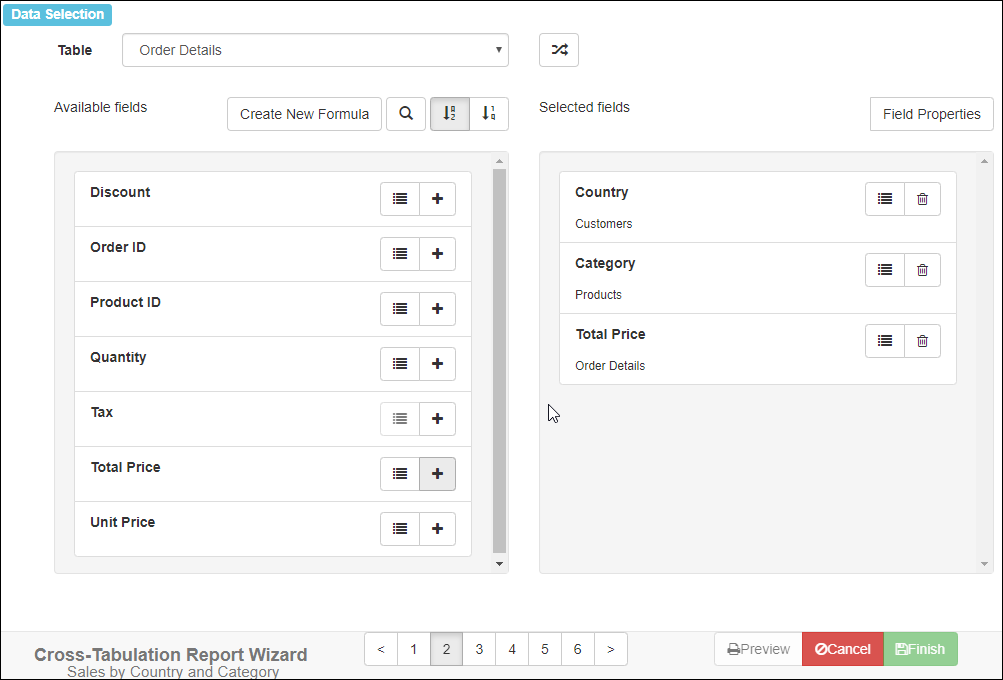The width and height of the screenshot is (1003, 680).
Task: Click the green Finish button
Action: point(920,649)
